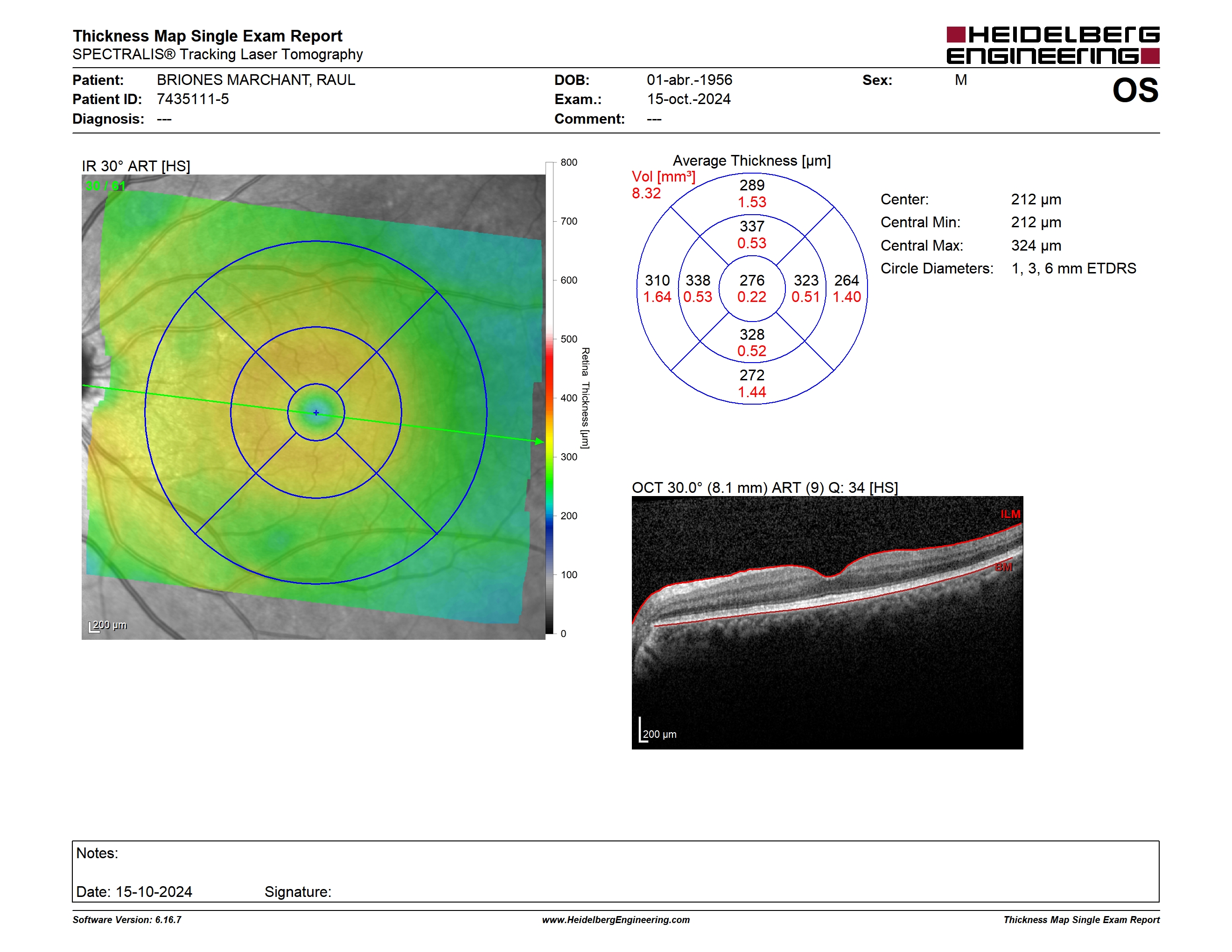Click central subfield volume 0.22
Image resolution: width=1232 pixels, height=952 pixels.
pyautogui.click(x=752, y=297)
